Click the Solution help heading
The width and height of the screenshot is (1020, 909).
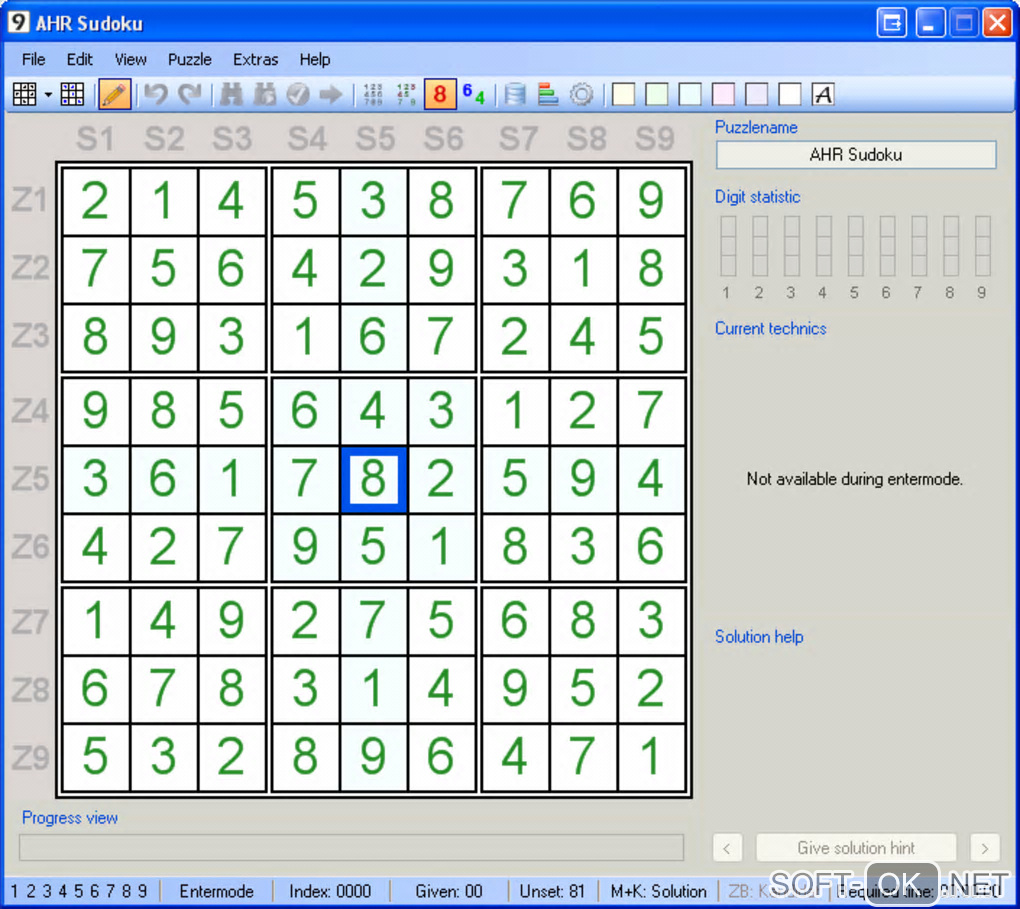tap(758, 636)
